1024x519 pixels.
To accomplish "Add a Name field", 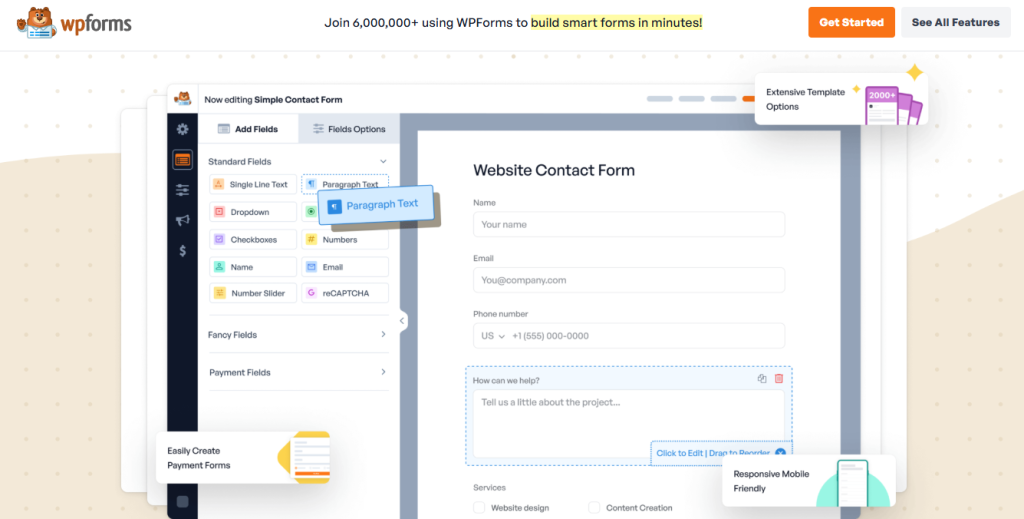I will click(253, 267).
